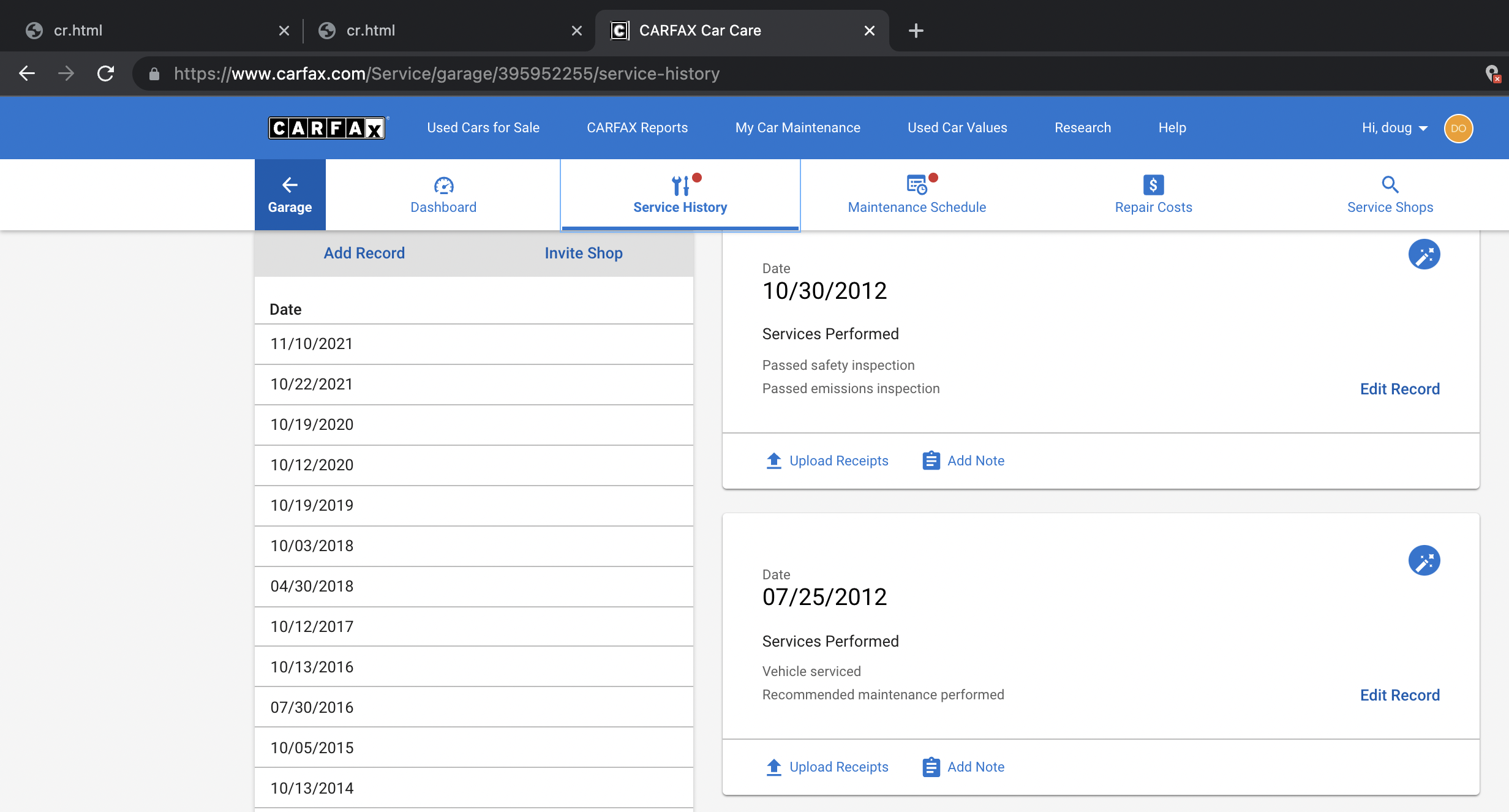Image resolution: width=1509 pixels, height=812 pixels.
Task: Select the 10/13/2016 date row
Action: (474, 667)
